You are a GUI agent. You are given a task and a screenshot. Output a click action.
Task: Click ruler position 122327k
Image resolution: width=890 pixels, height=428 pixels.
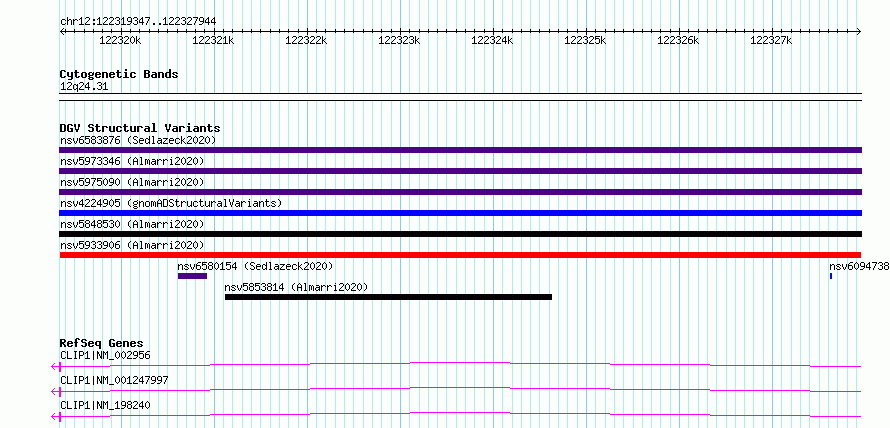tap(770, 40)
